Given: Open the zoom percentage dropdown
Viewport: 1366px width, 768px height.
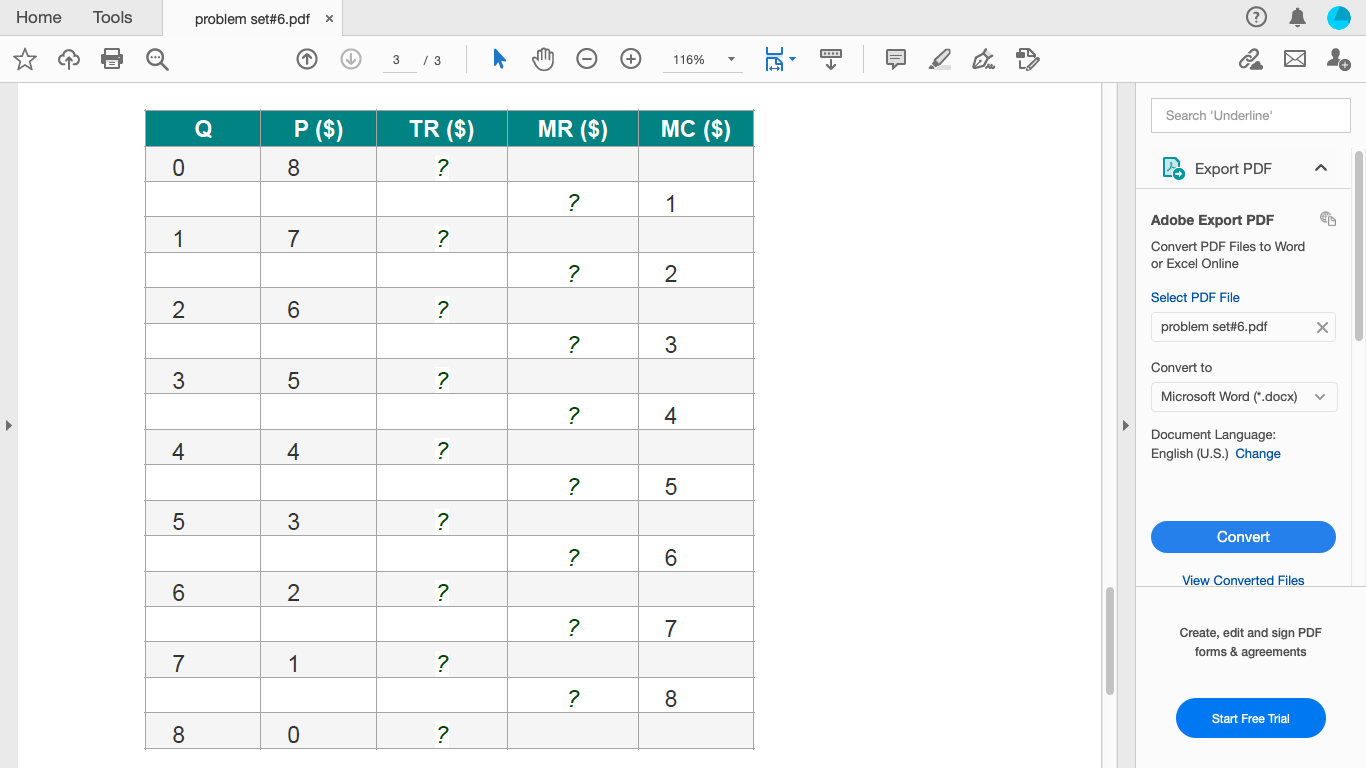Looking at the screenshot, I should pos(731,59).
